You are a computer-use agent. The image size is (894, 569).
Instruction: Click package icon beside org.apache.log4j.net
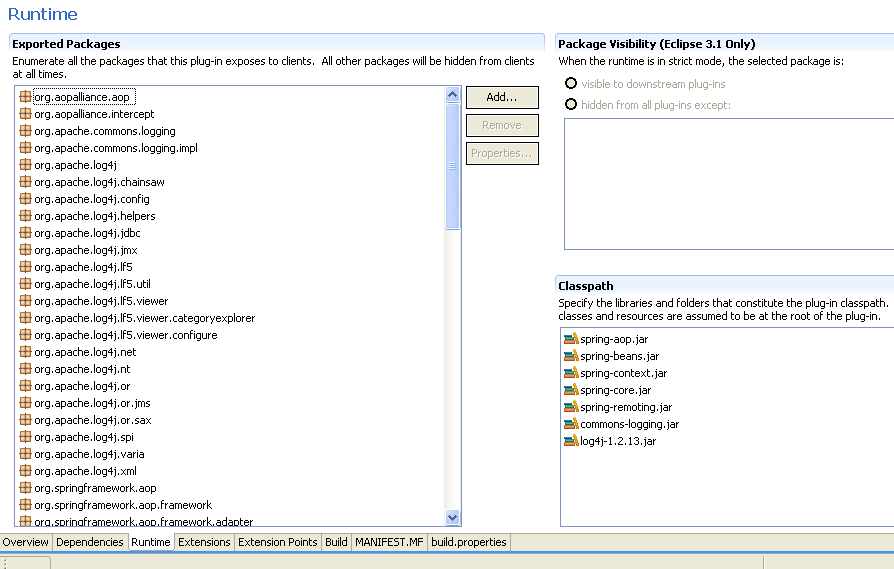click(25, 352)
